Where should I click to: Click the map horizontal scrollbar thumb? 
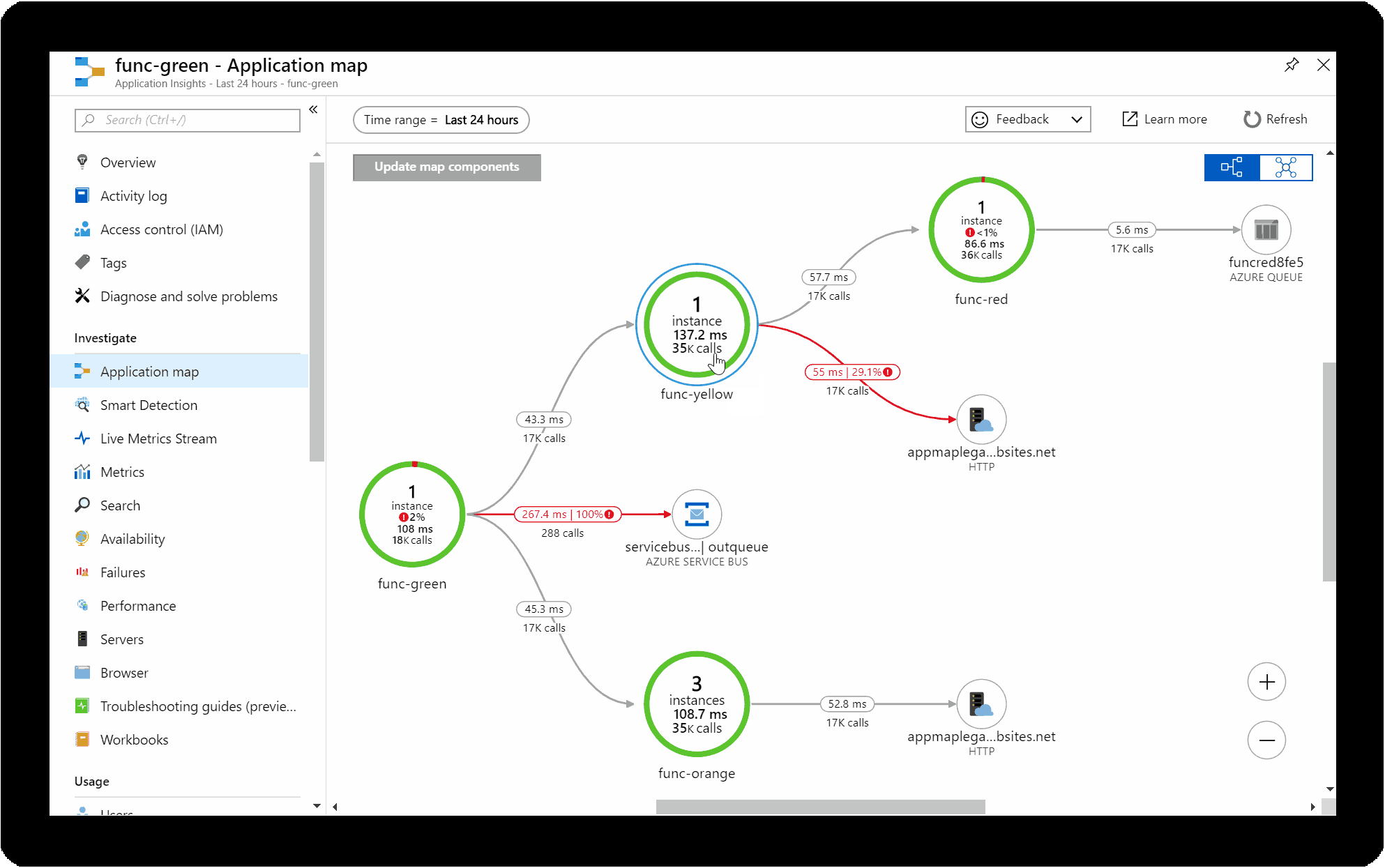[821, 807]
